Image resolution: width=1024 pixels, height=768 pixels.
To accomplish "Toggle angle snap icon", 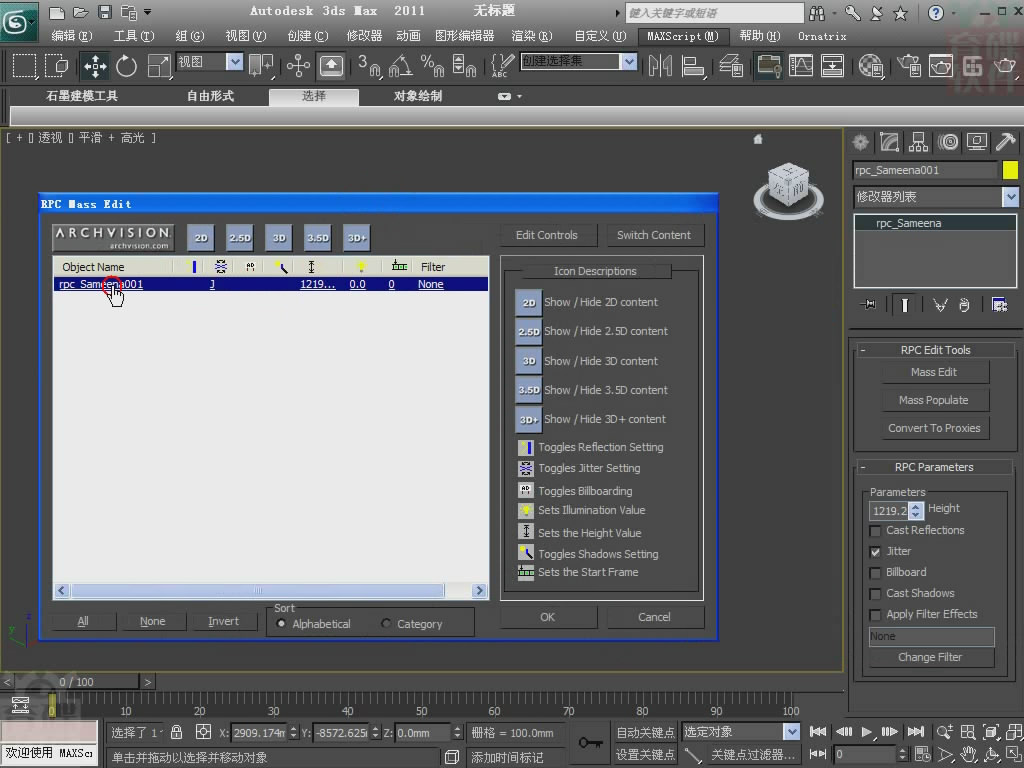I will point(400,66).
